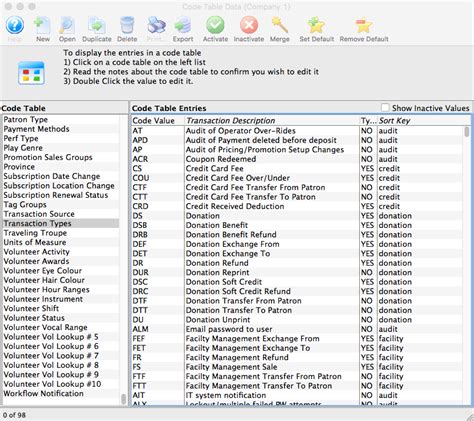Select the ACR Coupon Redeemed row

pos(297,159)
